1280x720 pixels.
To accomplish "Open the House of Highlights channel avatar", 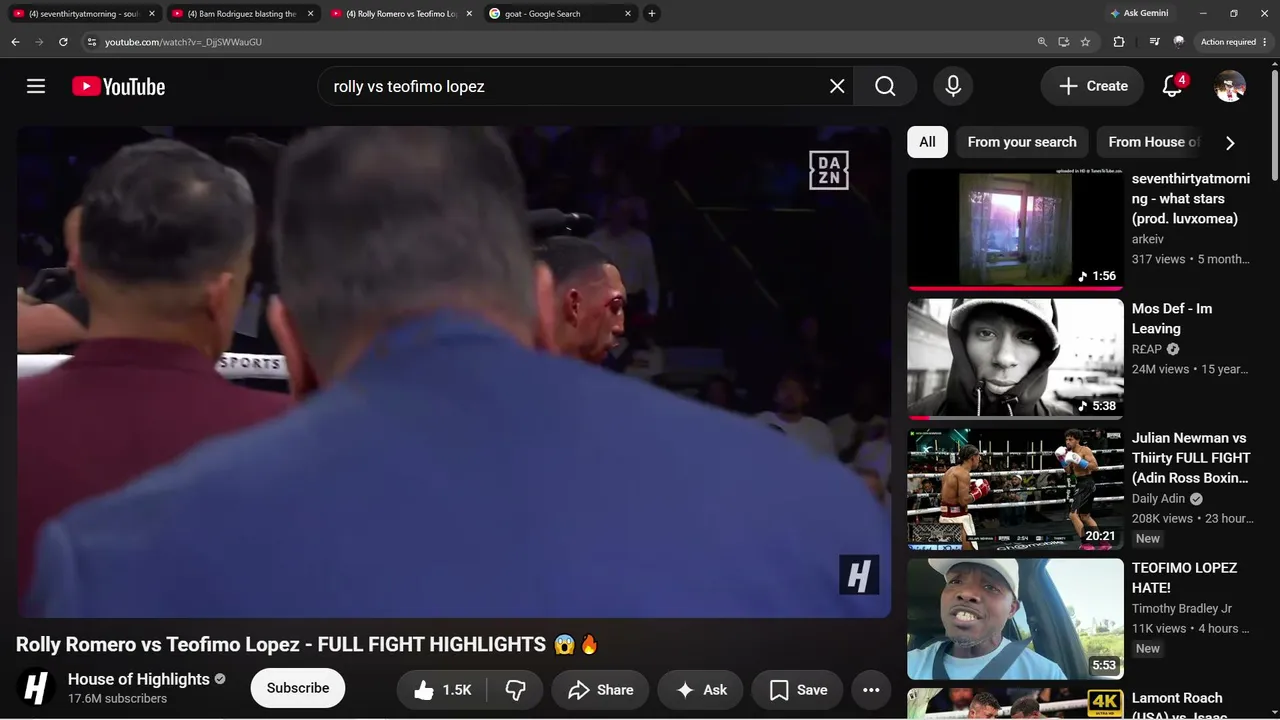I will [36, 688].
